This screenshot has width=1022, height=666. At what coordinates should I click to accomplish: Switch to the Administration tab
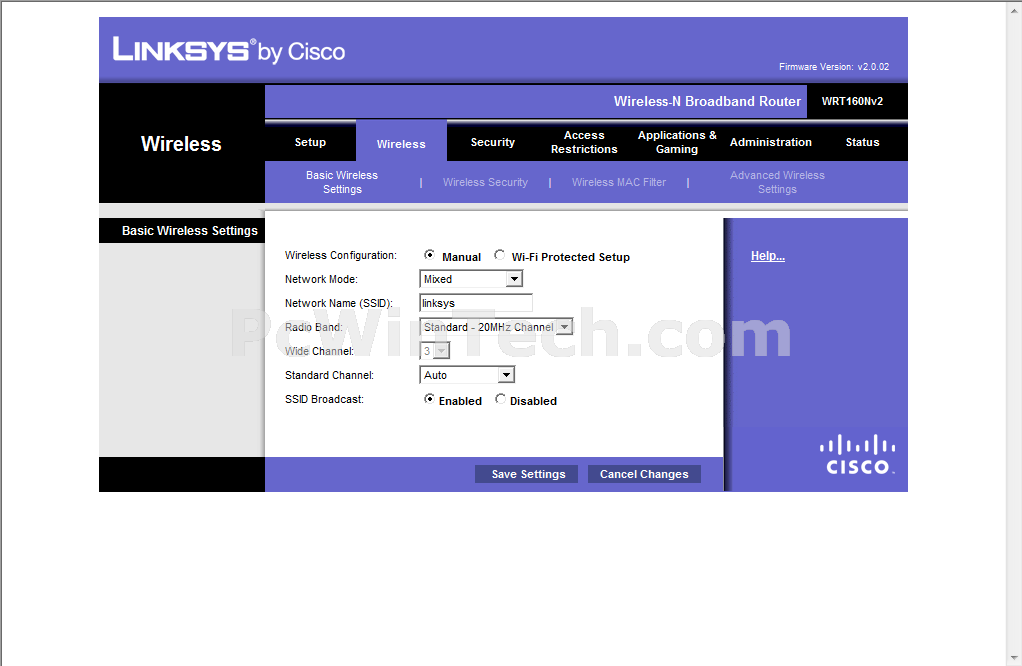770,142
